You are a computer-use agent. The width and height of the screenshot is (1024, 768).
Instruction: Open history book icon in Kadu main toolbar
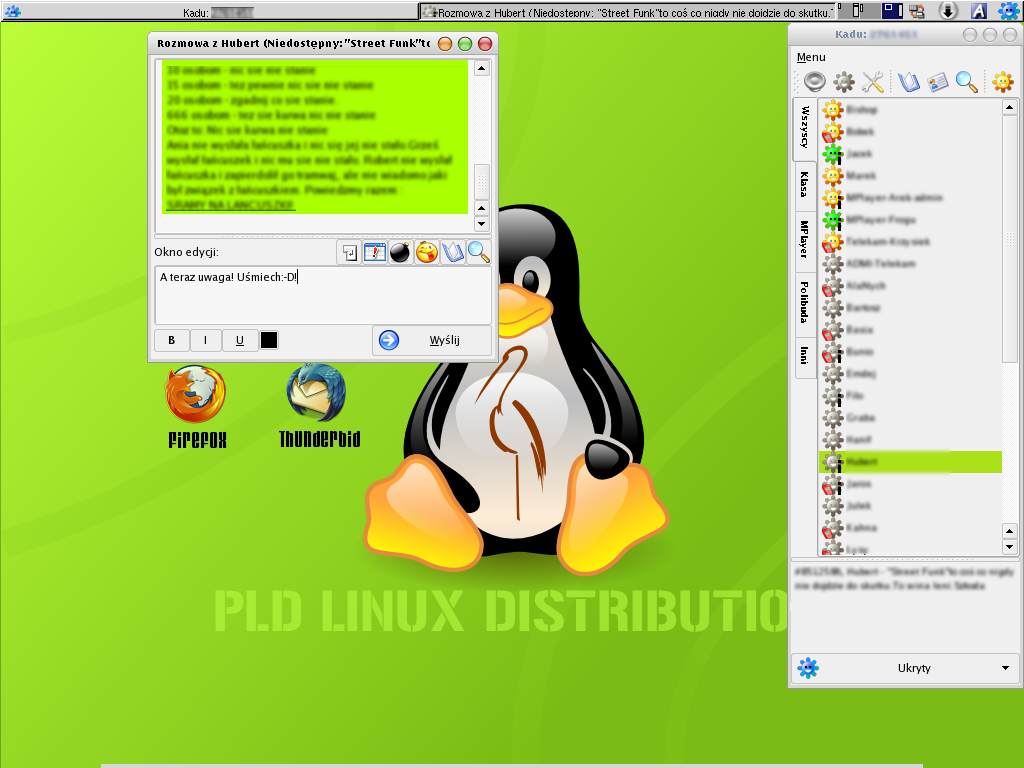908,82
